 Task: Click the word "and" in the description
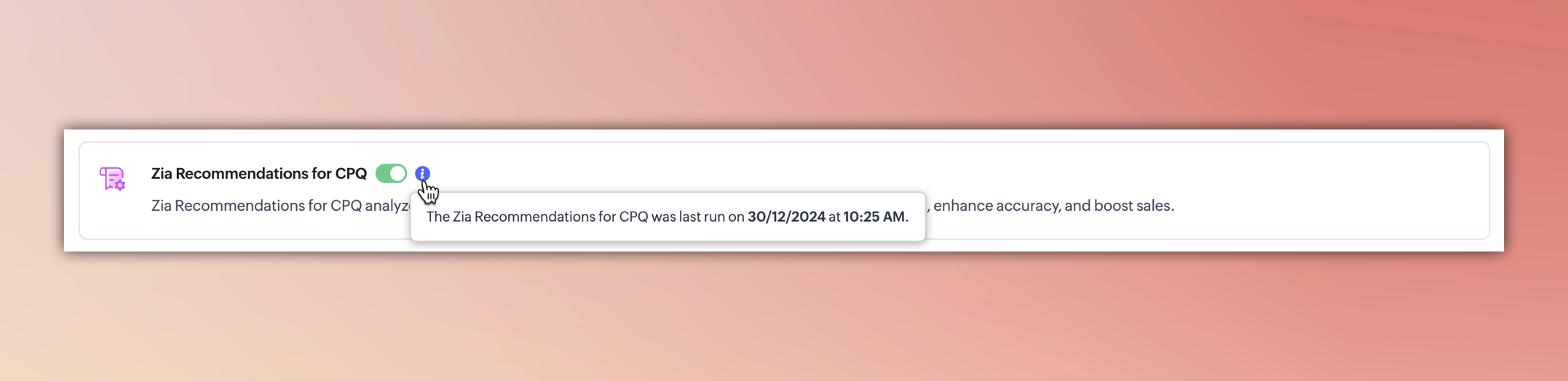(1077, 206)
